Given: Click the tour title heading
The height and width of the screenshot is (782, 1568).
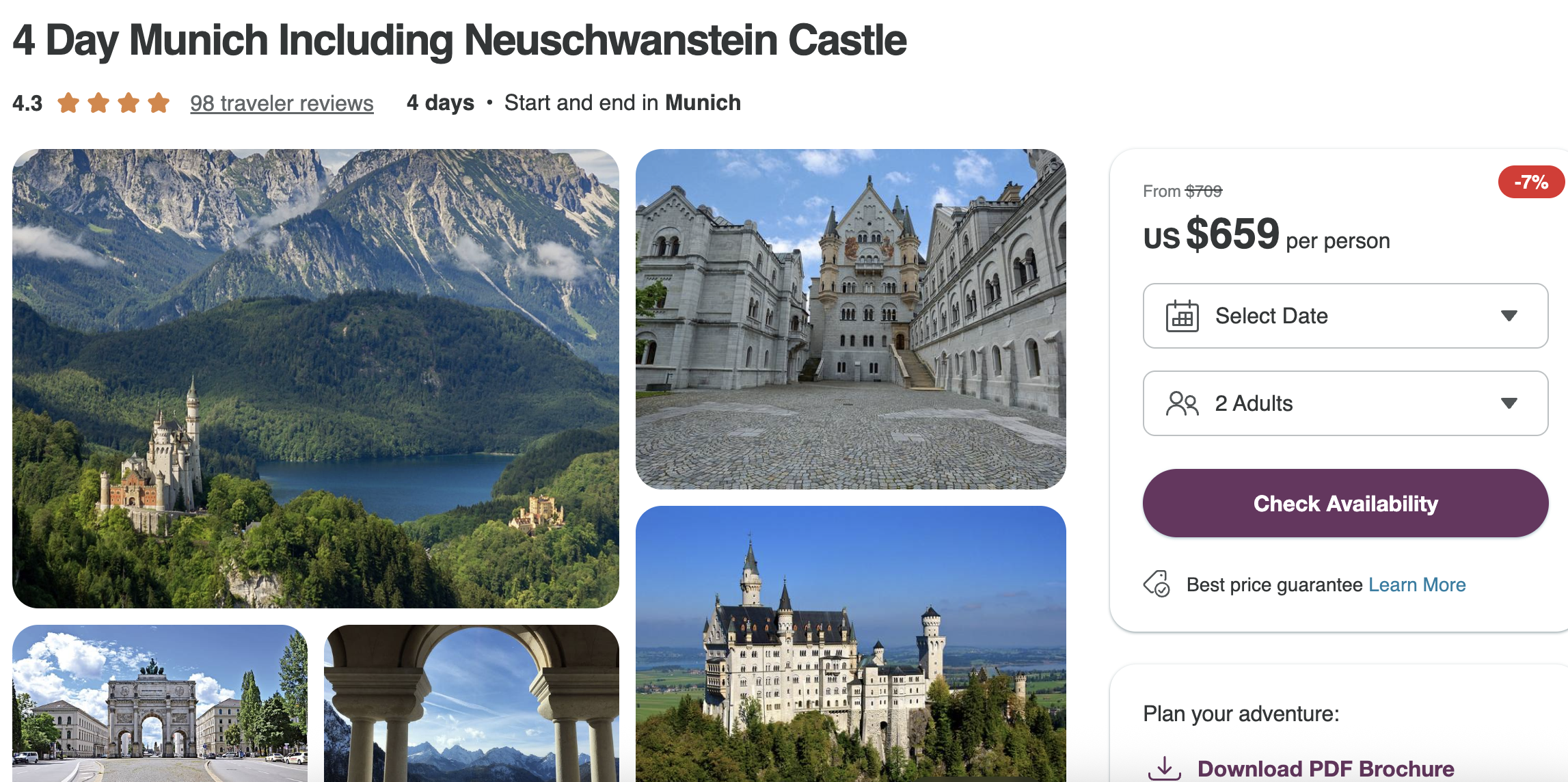Looking at the screenshot, I should (459, 40).
